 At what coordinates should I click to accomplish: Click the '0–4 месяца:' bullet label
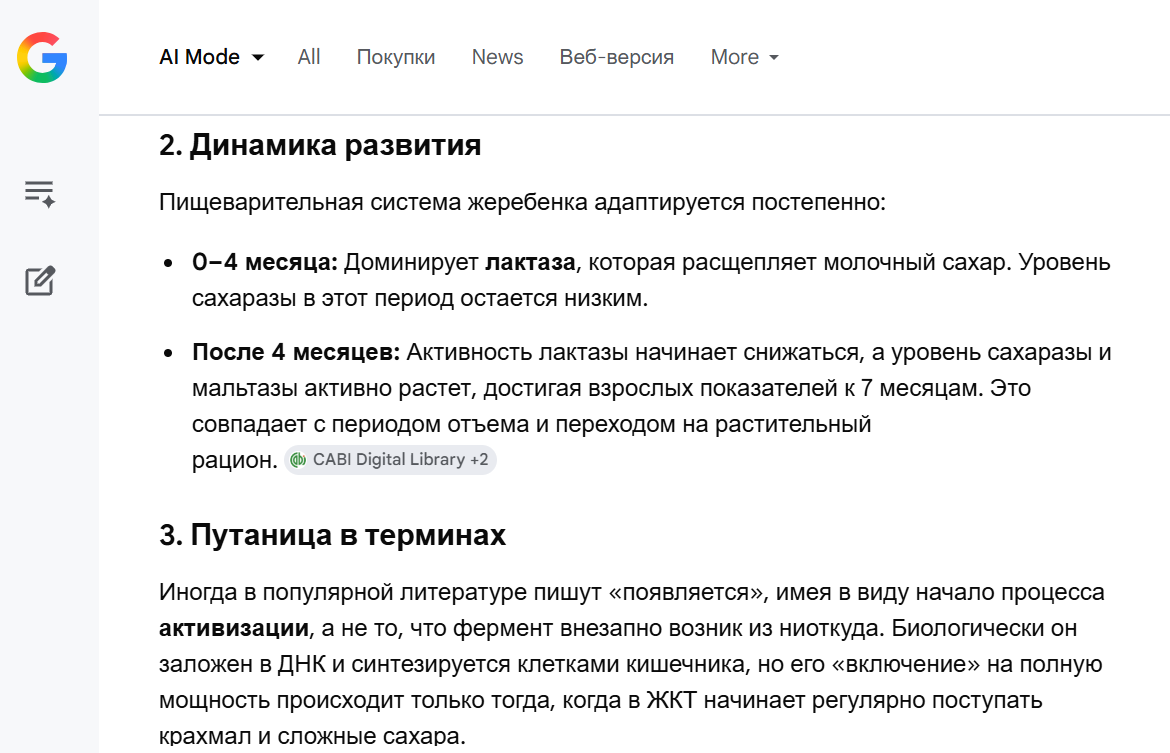coord(265,263)
